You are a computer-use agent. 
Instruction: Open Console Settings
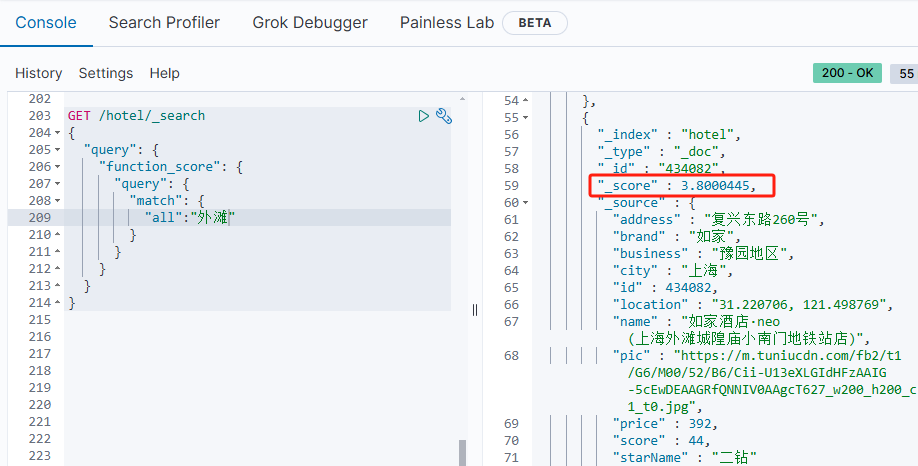click(106, 73)
